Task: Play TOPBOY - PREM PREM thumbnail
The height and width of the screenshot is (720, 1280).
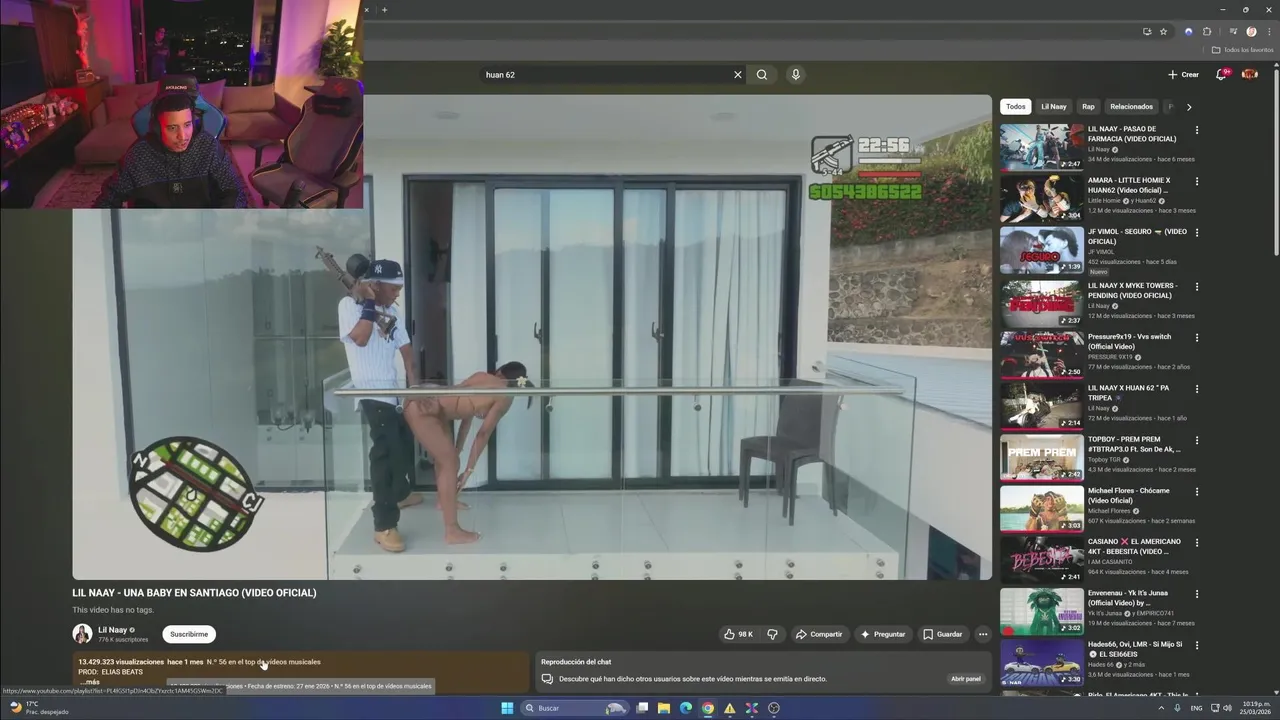Action: point(1042,457)
